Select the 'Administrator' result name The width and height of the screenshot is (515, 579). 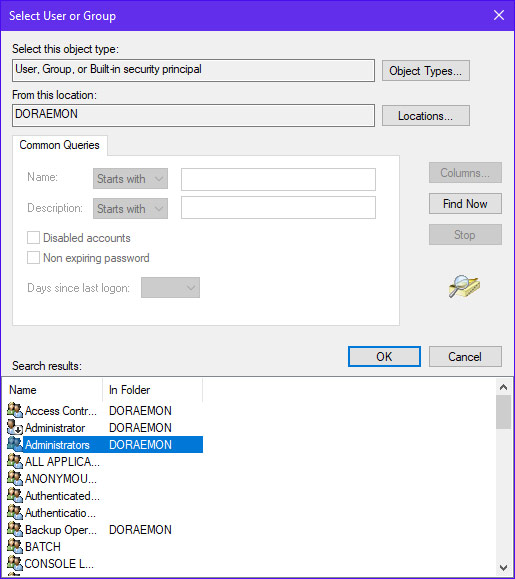point(55,428)
